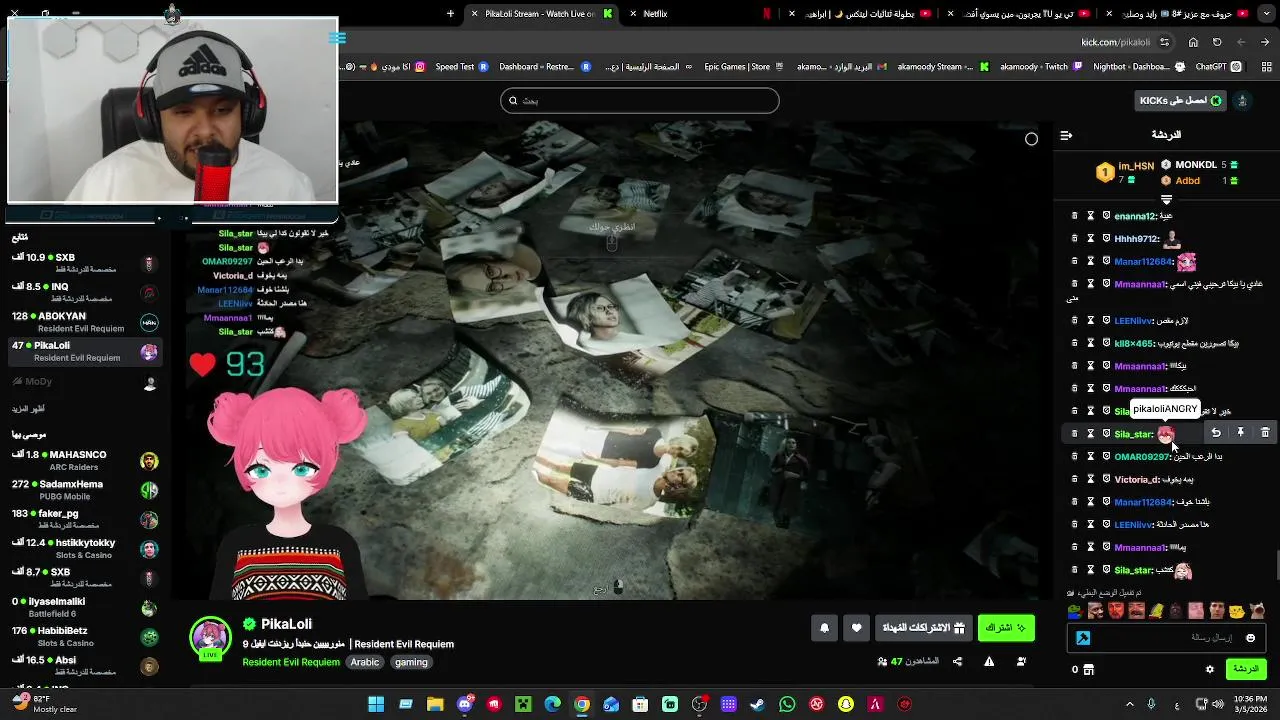The height and width of the screenshot is (720, 1280).
Task: Go to browser home page
Action: [x=1193, y=42]
